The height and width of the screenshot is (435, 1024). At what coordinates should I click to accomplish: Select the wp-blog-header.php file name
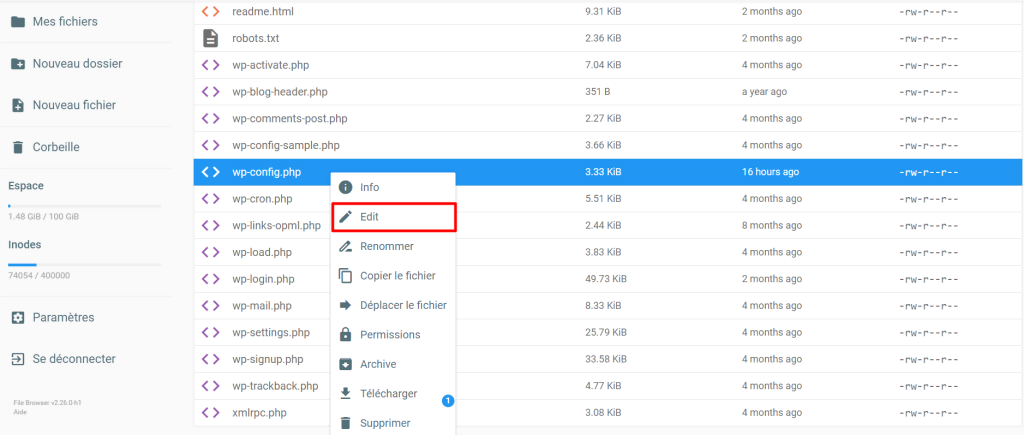click(280, 91)
